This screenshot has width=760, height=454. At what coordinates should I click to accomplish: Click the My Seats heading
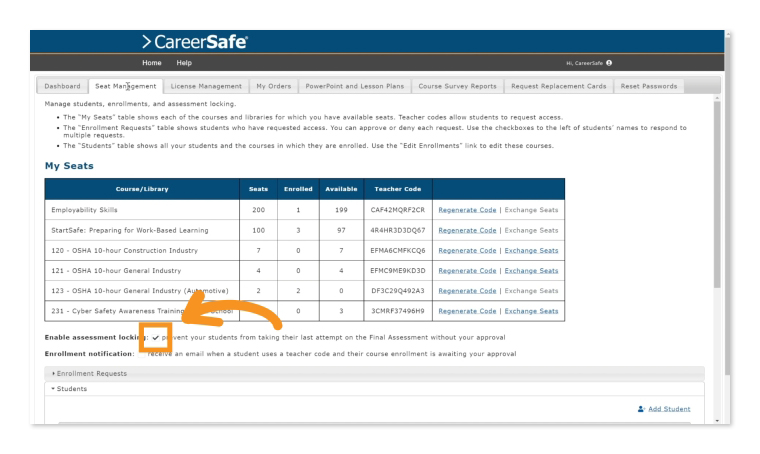click(x=69, y=166)
